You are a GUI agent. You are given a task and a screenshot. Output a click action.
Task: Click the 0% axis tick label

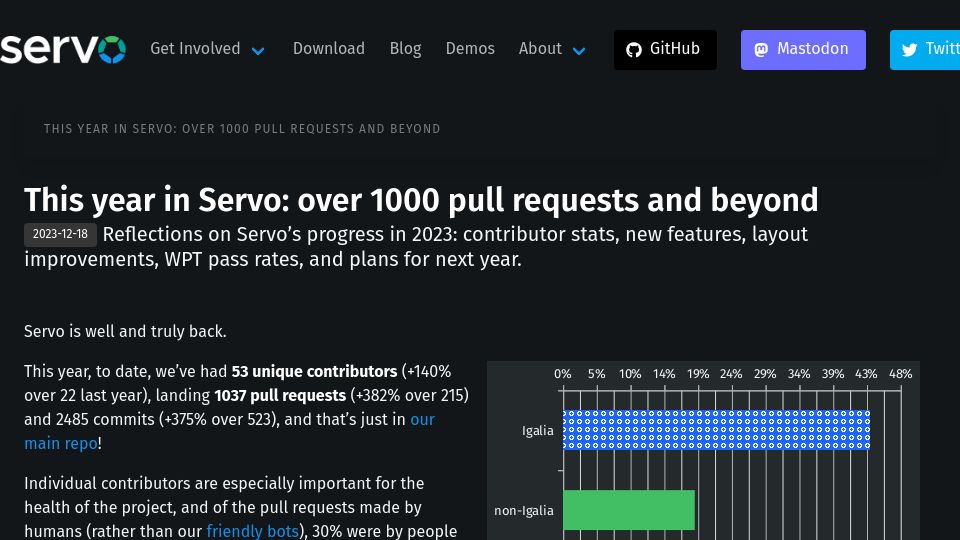click(563, 373)
